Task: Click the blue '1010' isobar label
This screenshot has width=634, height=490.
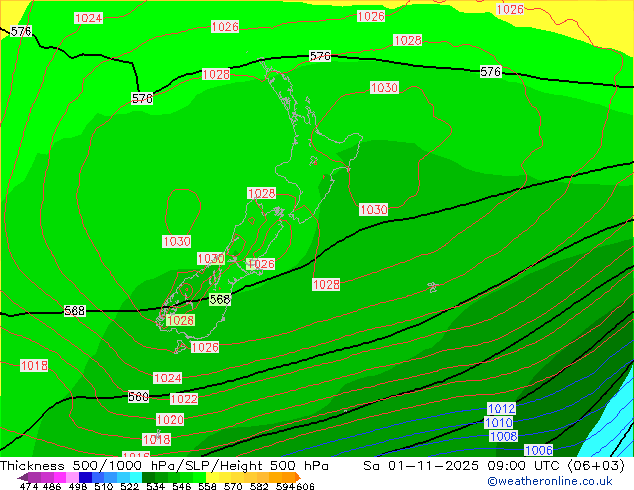Action: 499,422
